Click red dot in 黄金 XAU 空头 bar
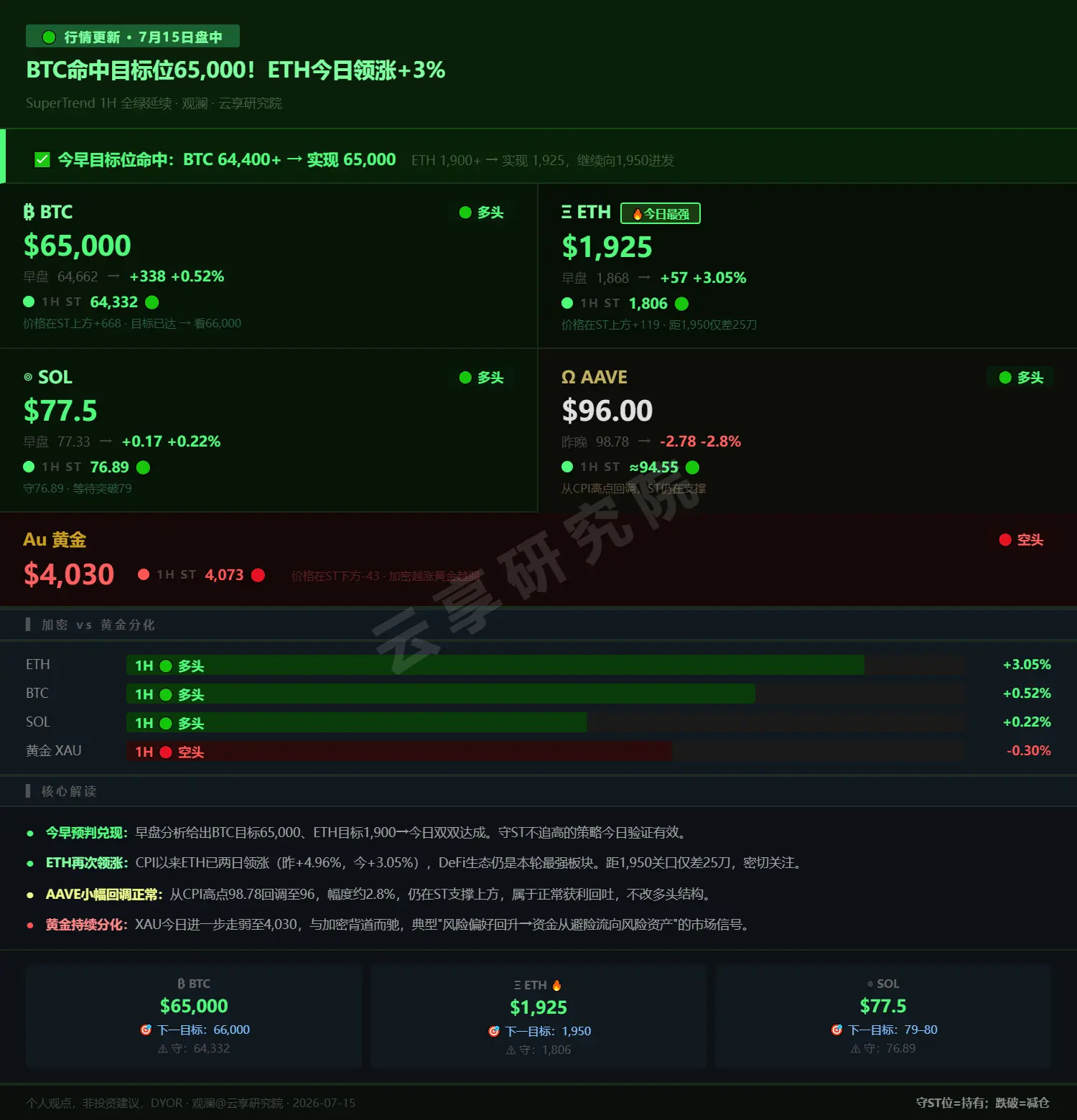 tap(166, 752)
